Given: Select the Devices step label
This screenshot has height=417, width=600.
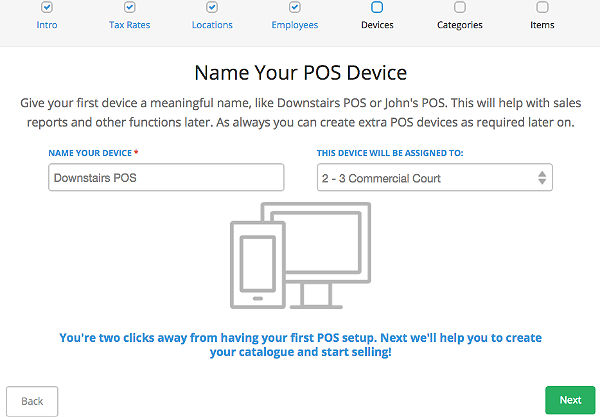Looking at the screenshot, I should tap(377, 25).
